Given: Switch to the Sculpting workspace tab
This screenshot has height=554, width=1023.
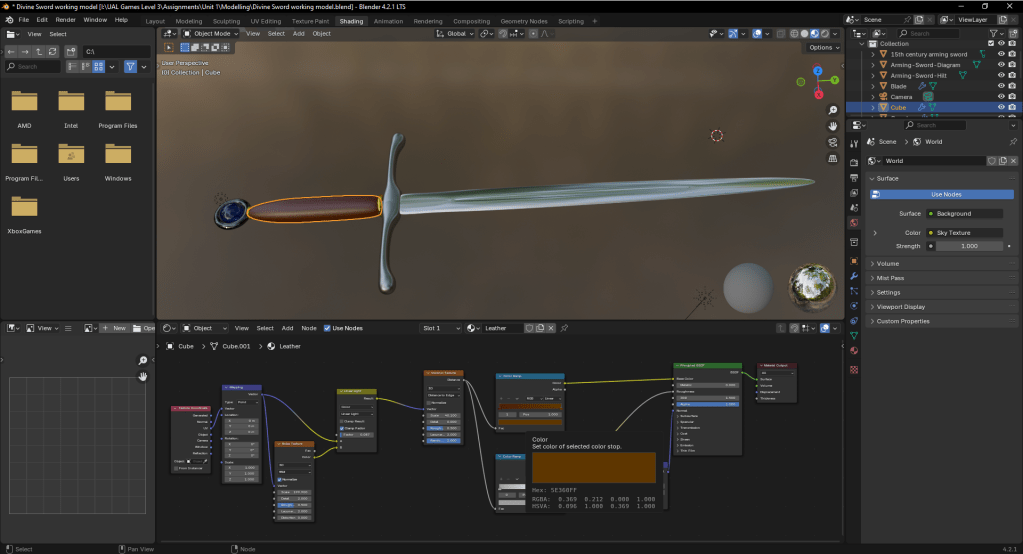Looking at the screenshot, I should (x=226, y=20).
